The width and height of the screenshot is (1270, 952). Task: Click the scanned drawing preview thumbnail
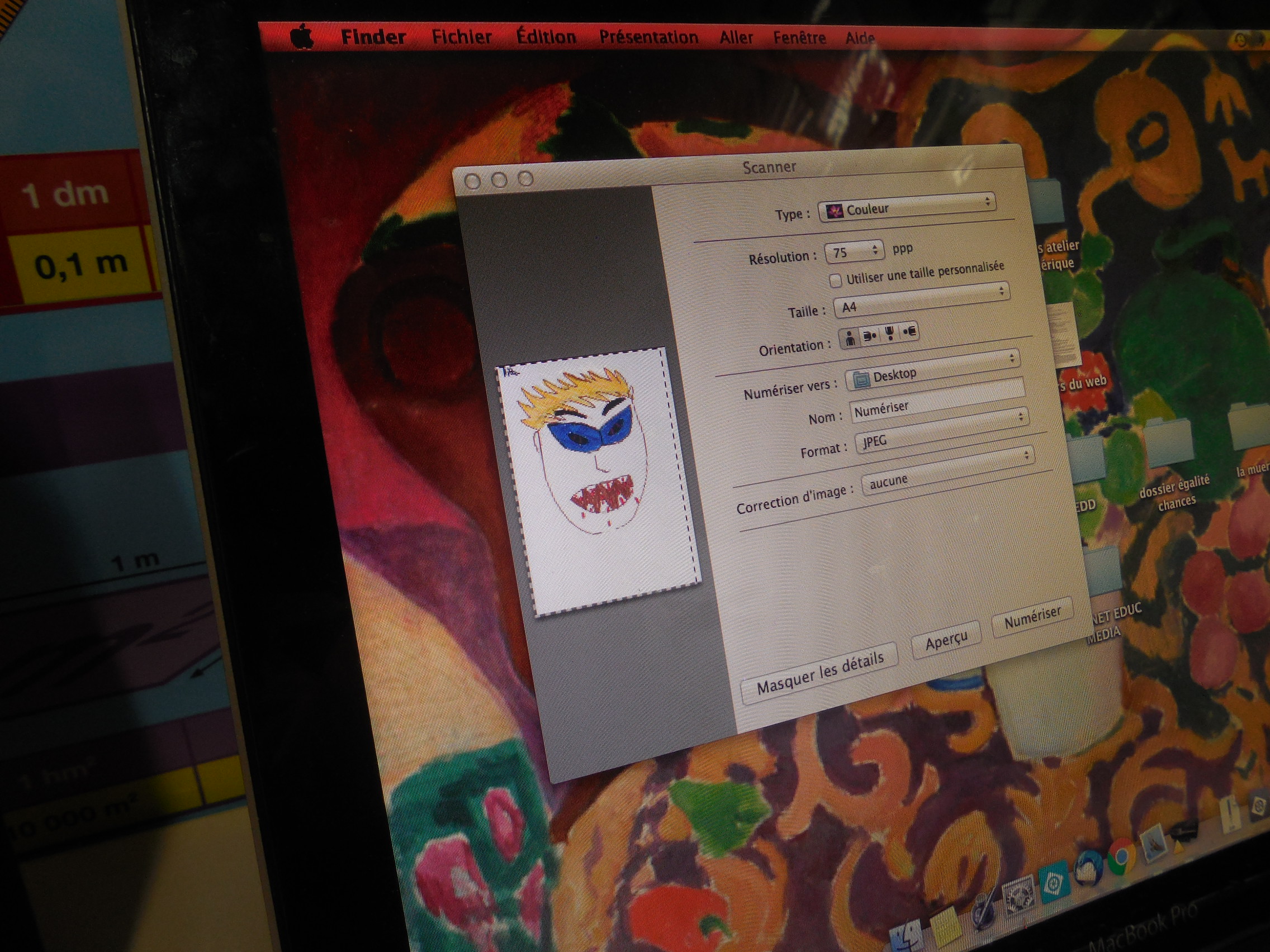(x=599, y=481)
